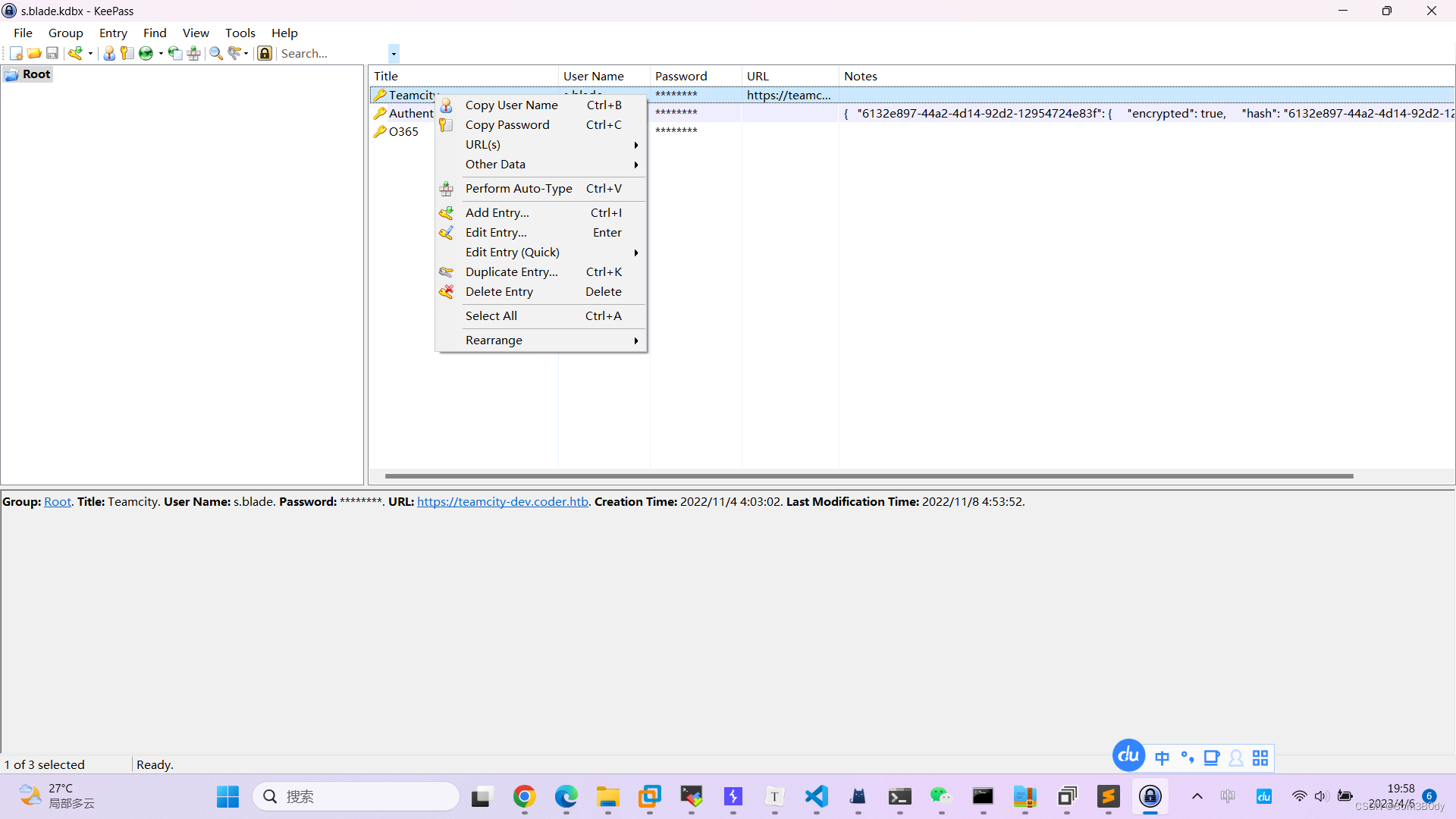Expand the Other Data submenu
The image size is (1456, 819).
[541, 164]
